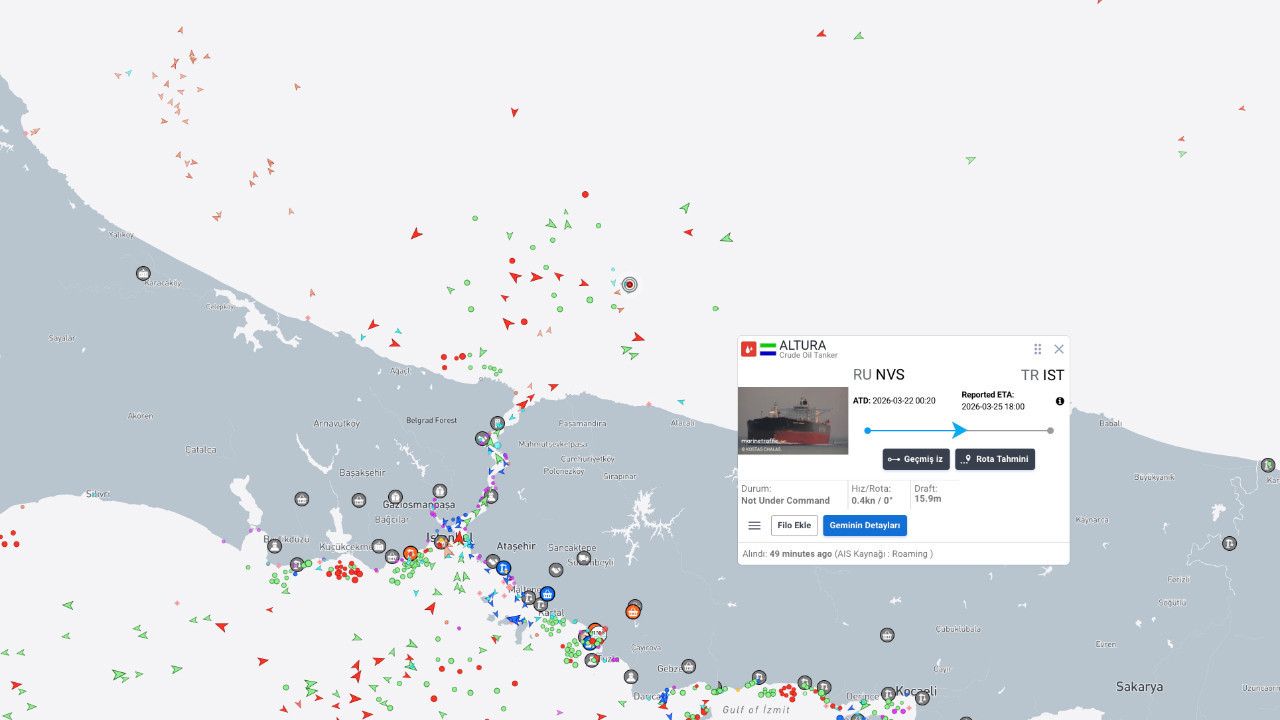Open the TR IST destination port
Image resolution: width=1280 pixels, height=720 pixels.
coord(1042,375)
